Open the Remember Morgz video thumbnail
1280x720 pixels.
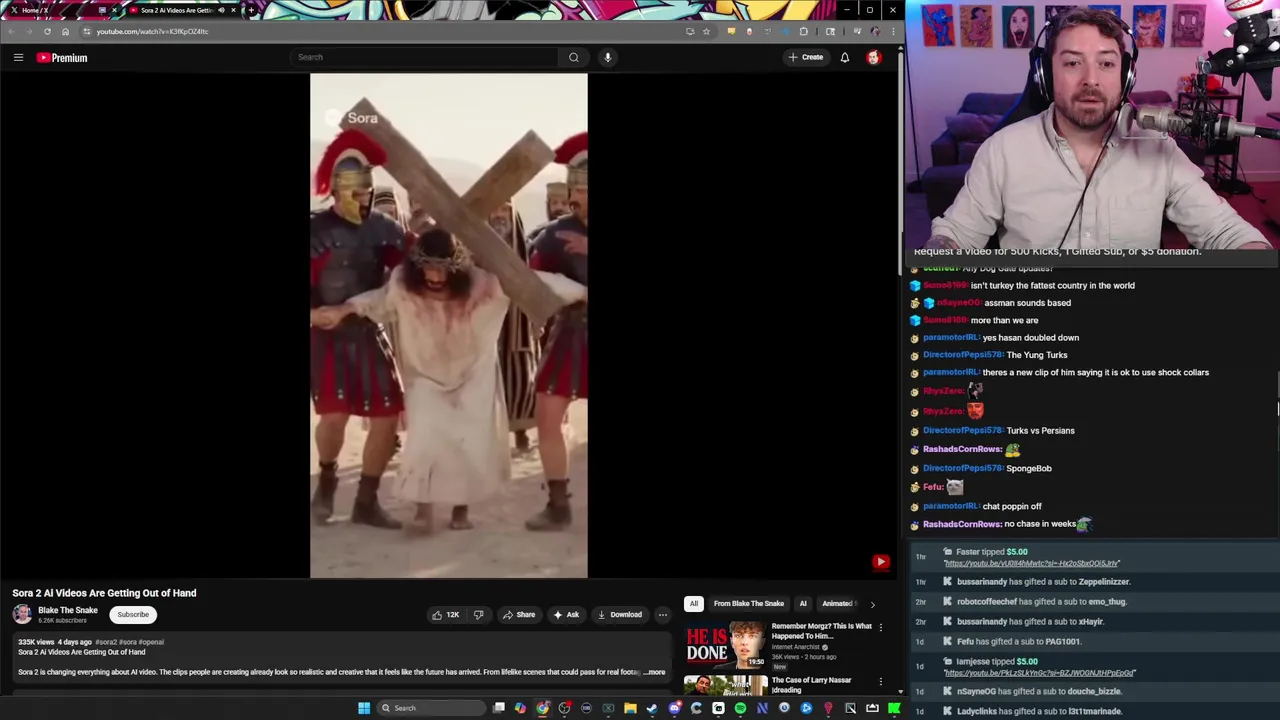[x=726, y=646]
